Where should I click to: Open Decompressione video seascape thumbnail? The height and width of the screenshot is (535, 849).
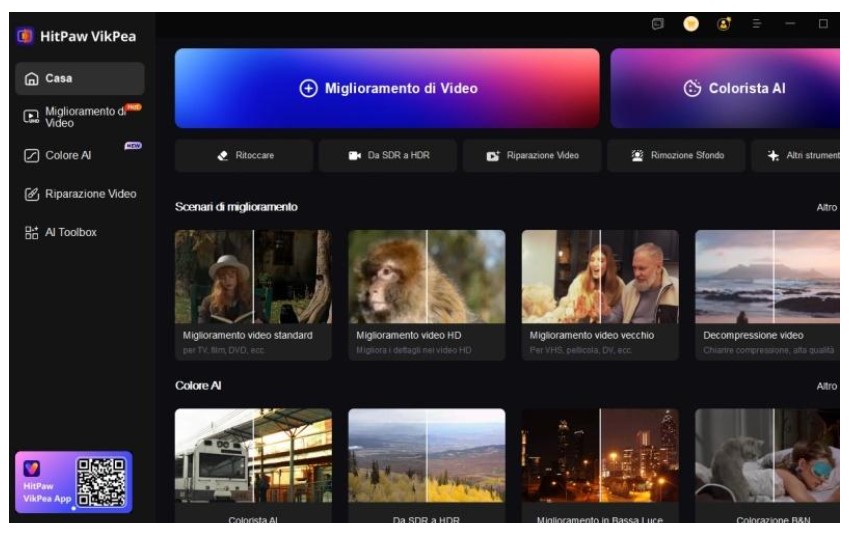click(768, 277)
